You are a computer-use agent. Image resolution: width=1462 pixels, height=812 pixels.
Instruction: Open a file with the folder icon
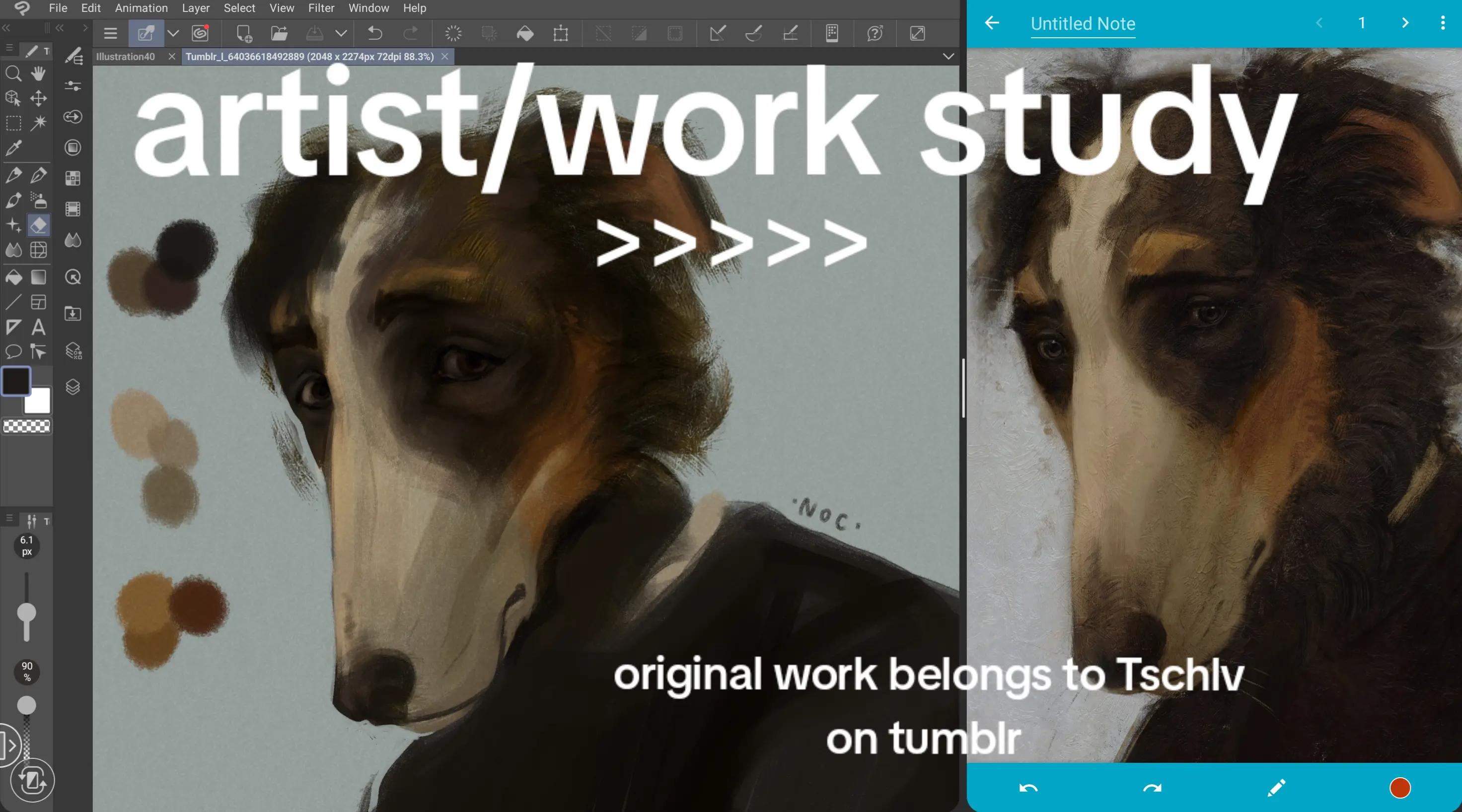[x=279, y=33]
